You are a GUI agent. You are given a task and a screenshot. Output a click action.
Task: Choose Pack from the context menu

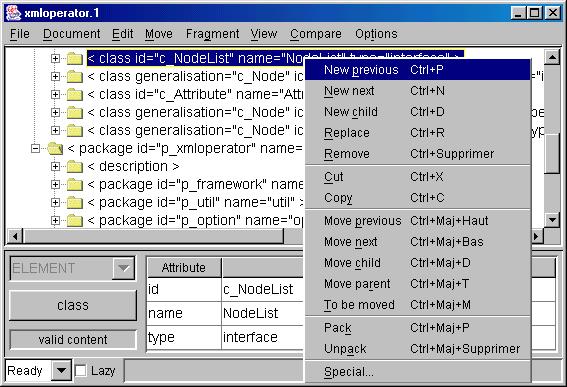[x=418, y=328]
